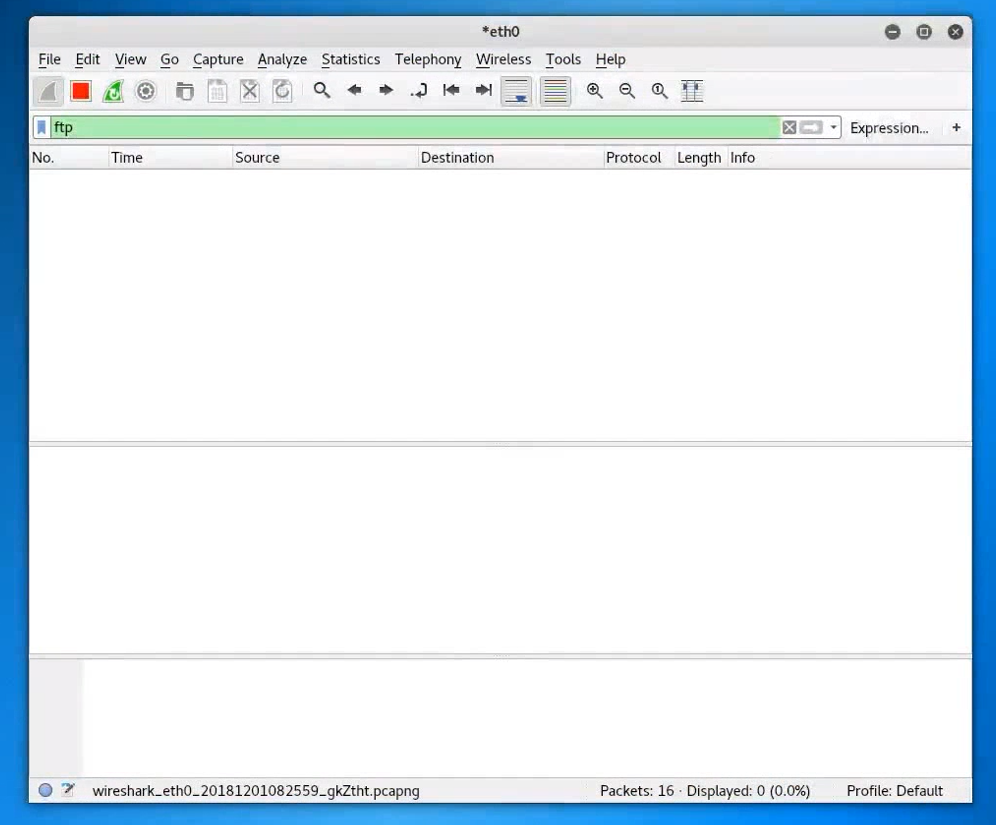This screenshot has width=996, height=825.
Task: Open the Analyze menu
Action: (283, 60)
